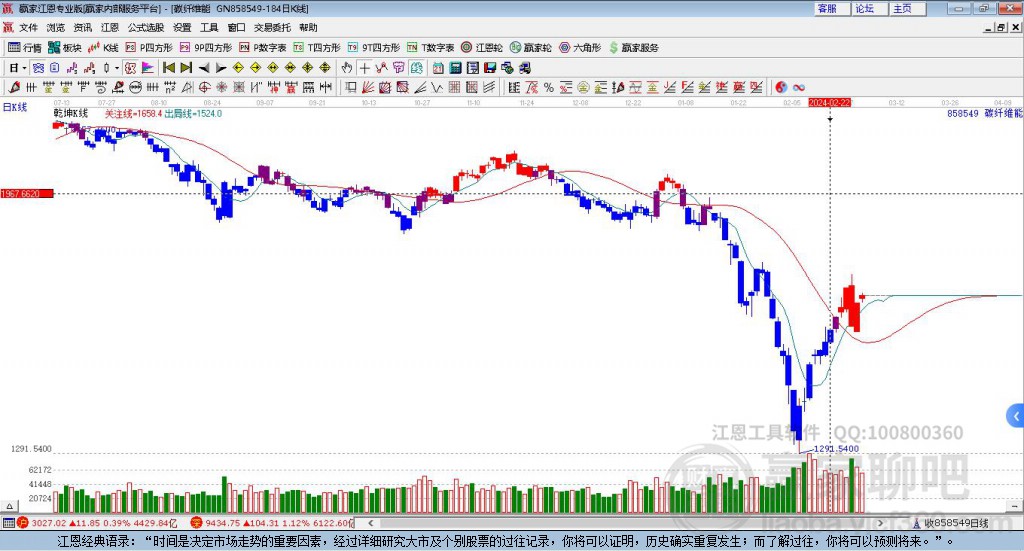Open the 资讯 menu
Image resolution: width=1024 pixels, height=551 pixels.
coord(82,27)
